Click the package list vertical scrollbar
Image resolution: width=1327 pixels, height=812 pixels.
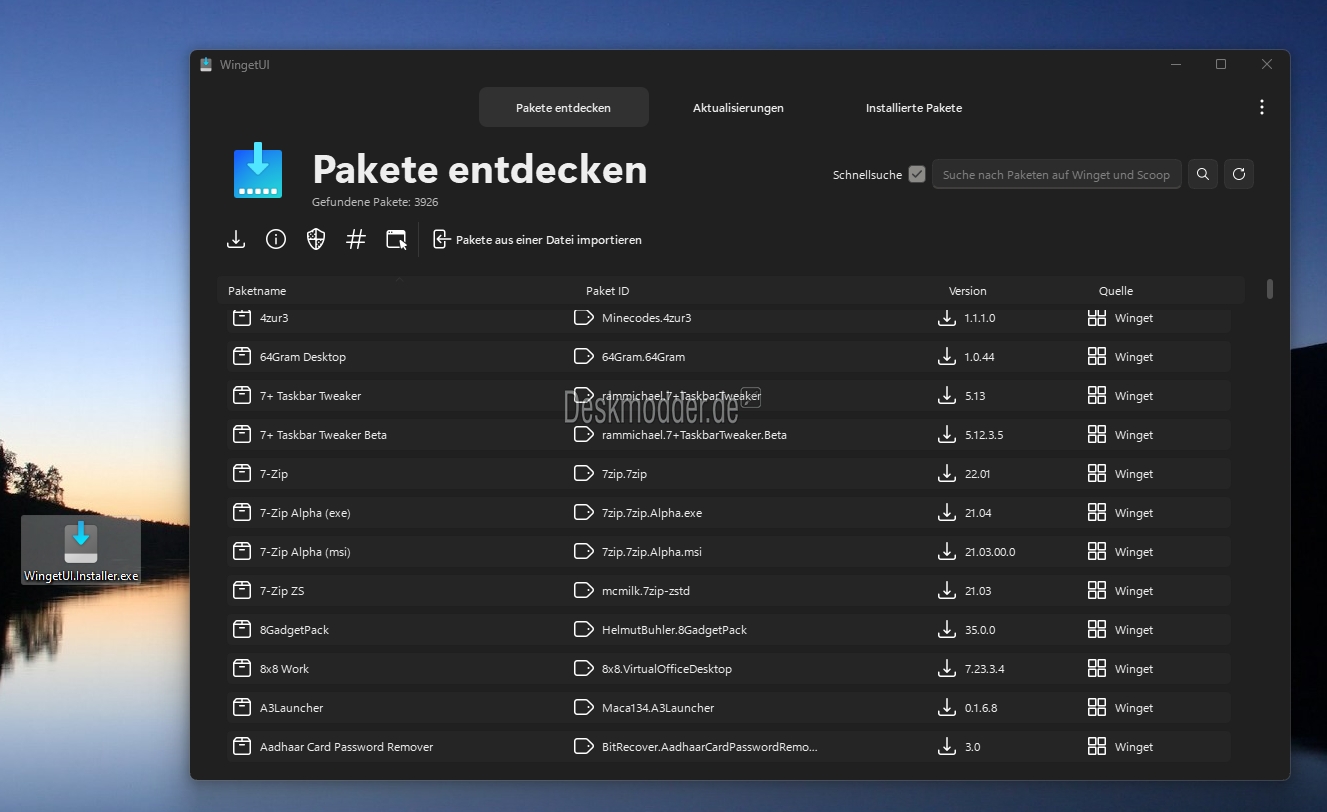click(1270, 289)
